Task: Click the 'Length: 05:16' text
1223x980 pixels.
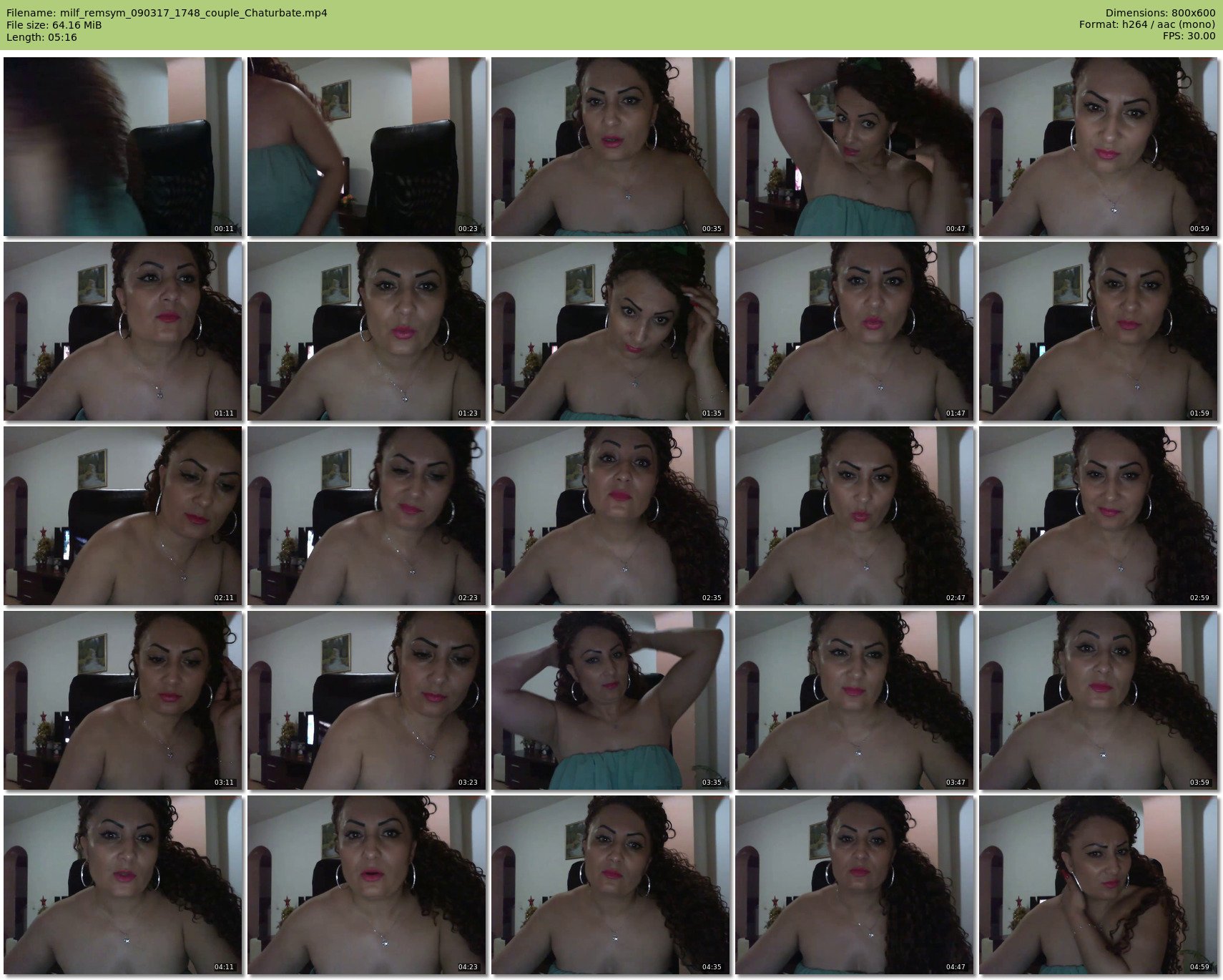Action: (x=41, y=37)
